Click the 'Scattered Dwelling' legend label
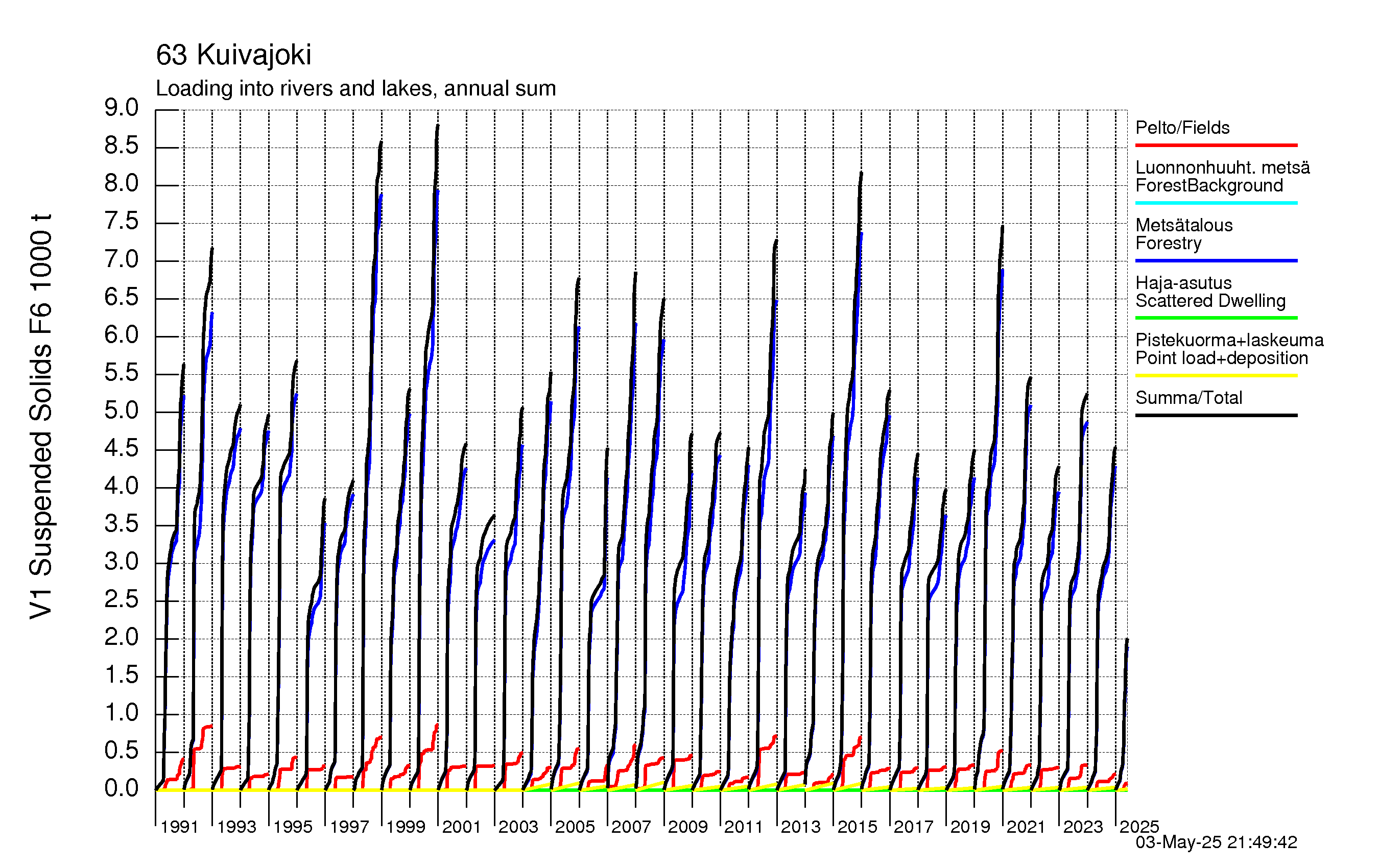The height and width of the screenshot is (868, 1379). [x=1210, y=301]
